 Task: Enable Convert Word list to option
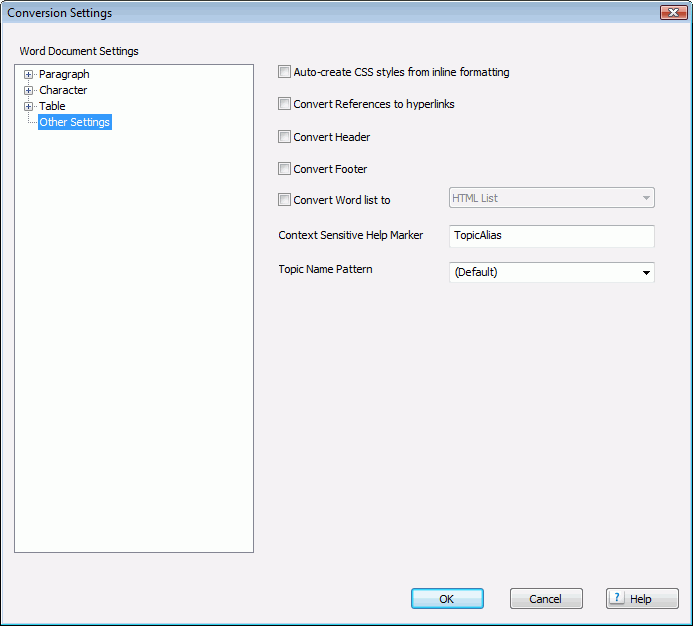[285, 200]
